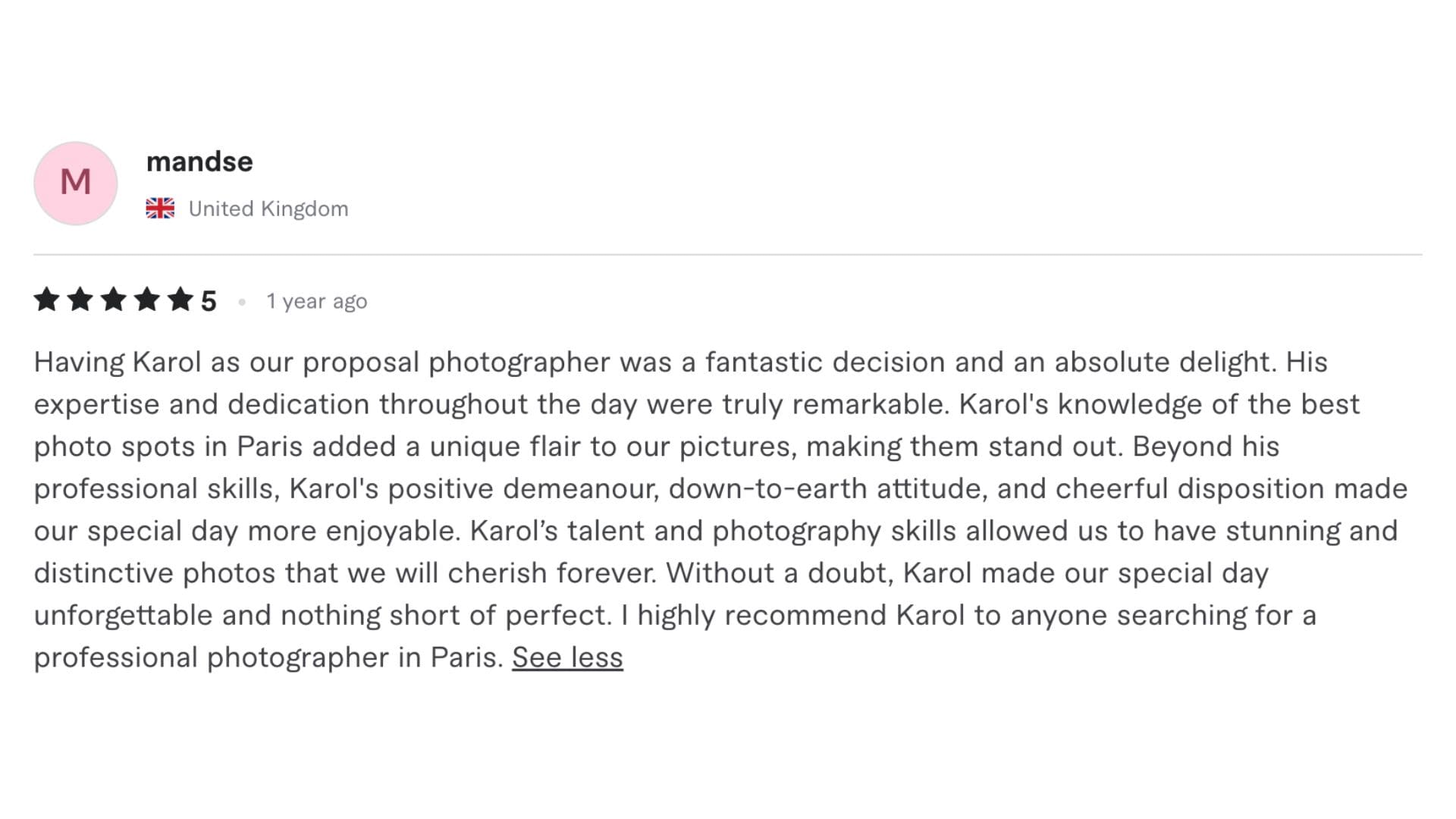Click the United Kingdom flag icon
Image resolution: width=1456 pixels, height=819 pixels.
[160, 209]
